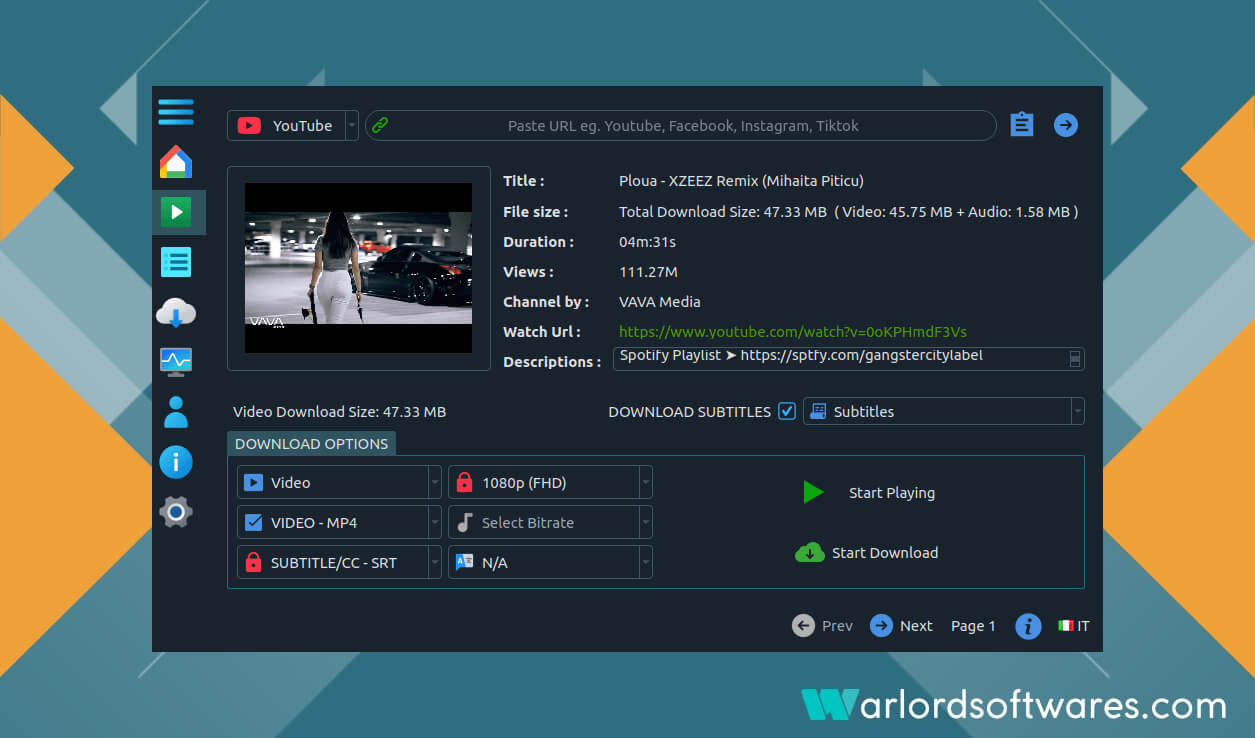Click the views value '111.27M'
This screenshot has width=1255, height=738.
[648, 271]
